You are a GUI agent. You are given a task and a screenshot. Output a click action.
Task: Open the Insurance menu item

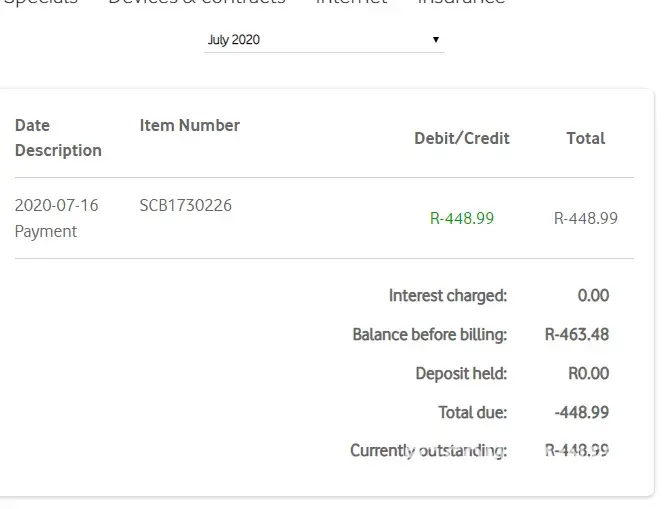[461, 3]
